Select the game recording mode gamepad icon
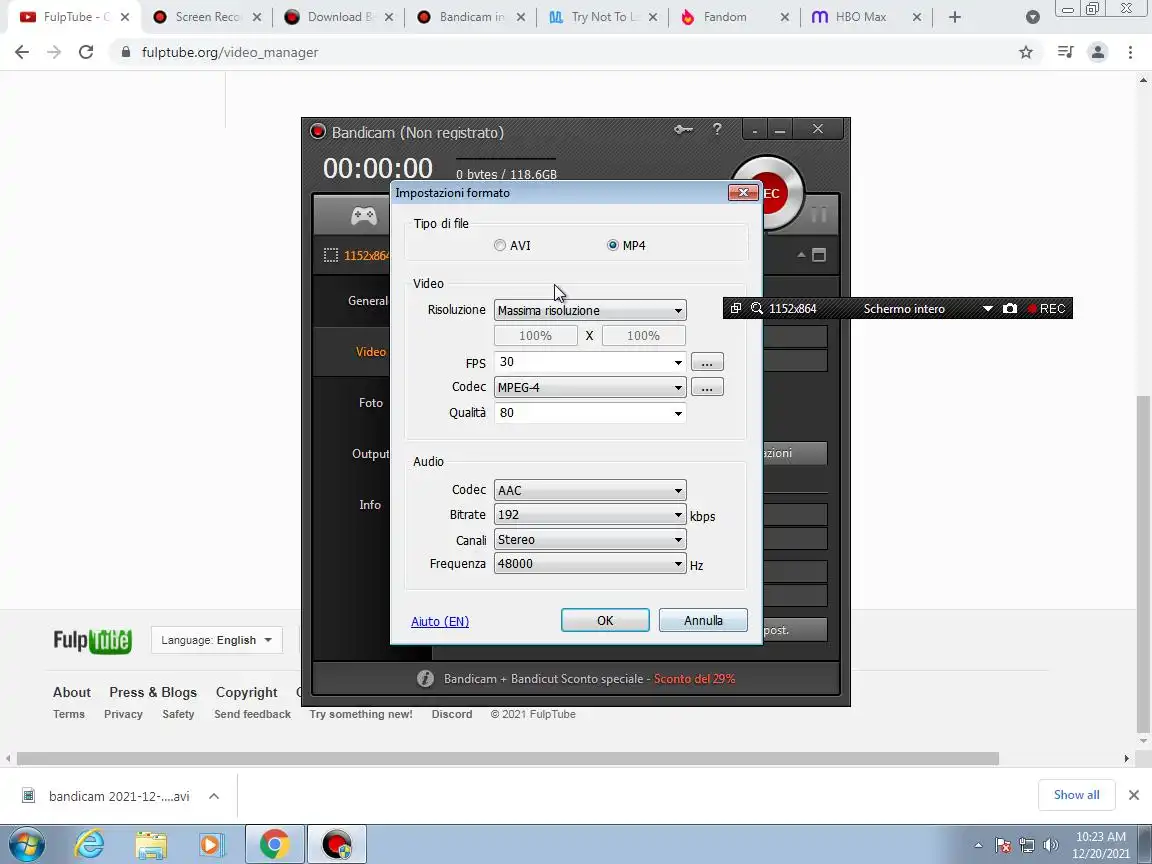 [x=364, y=216]
